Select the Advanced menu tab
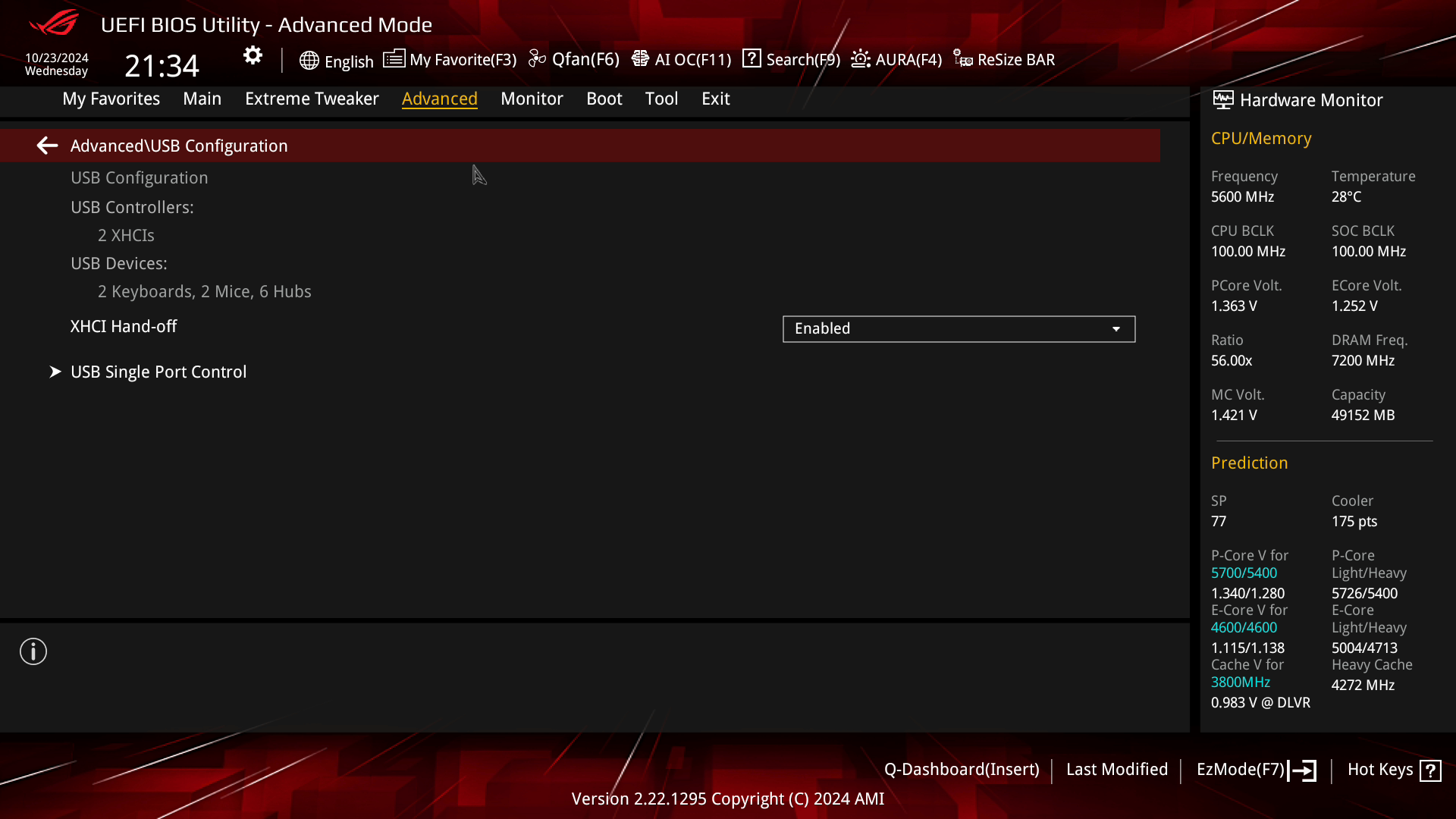 point(440,98)
